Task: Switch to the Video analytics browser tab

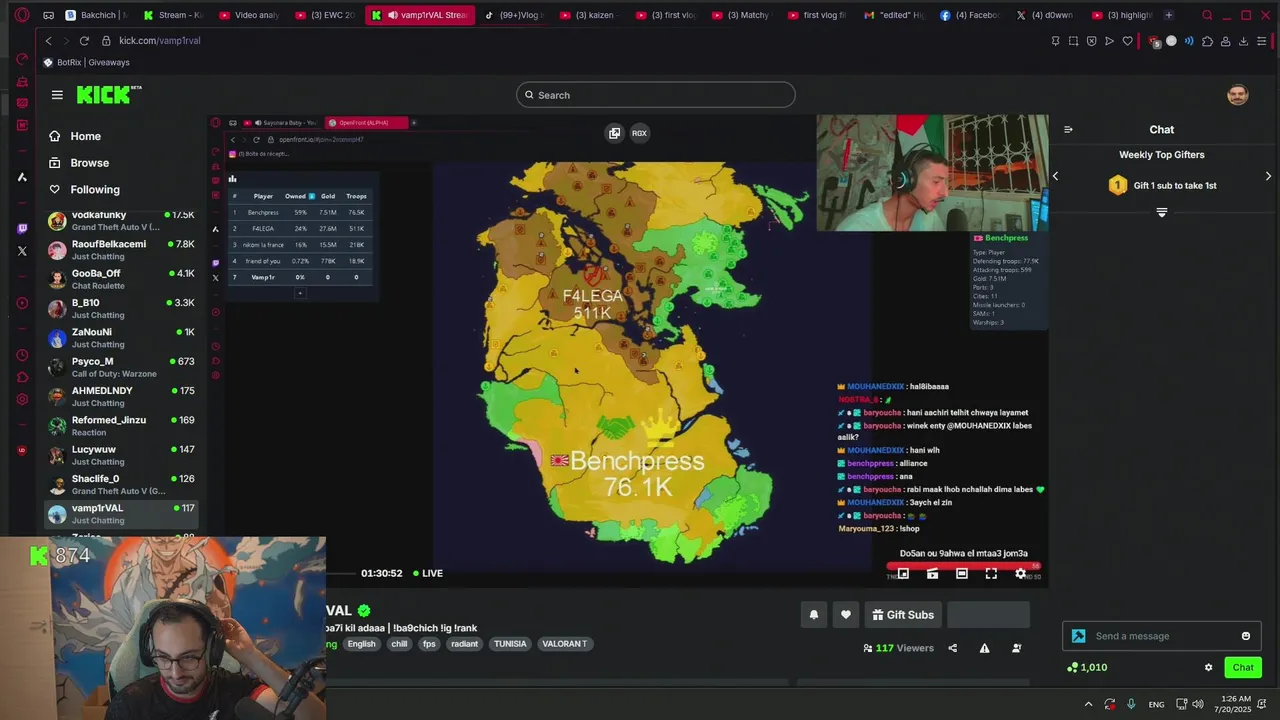Action: click(x=249, y=15)
